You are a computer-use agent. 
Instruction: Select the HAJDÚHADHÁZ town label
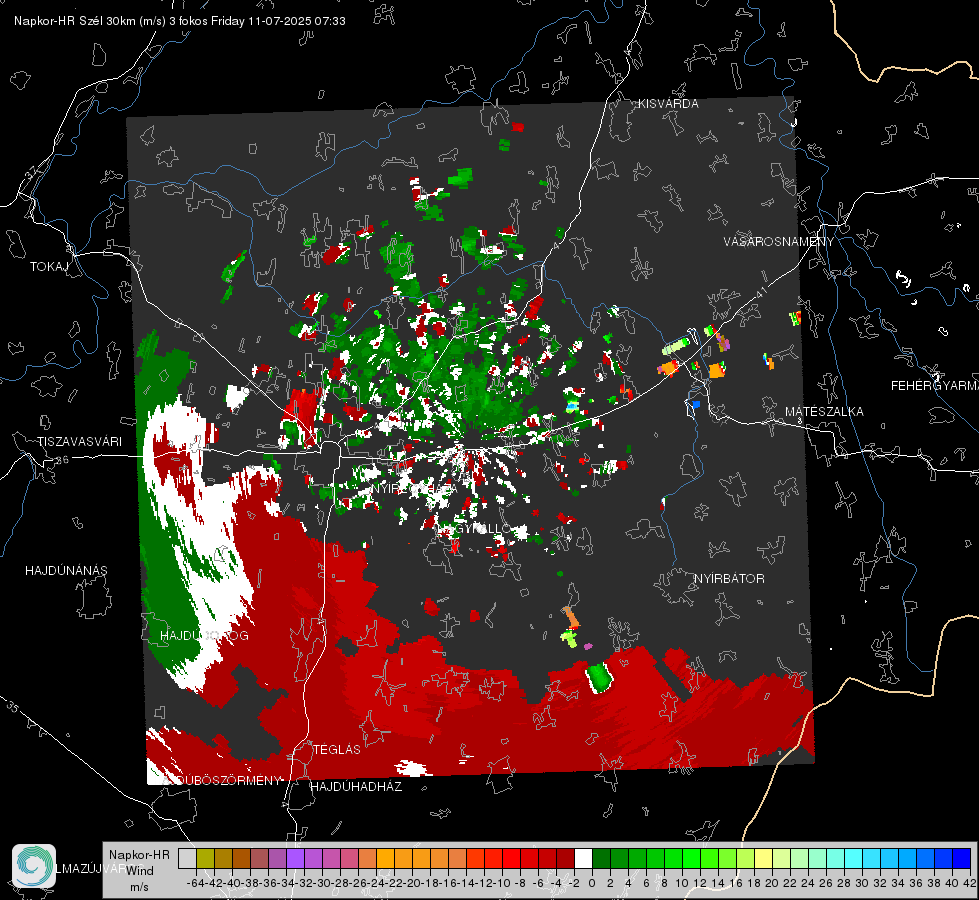point(356,787)
